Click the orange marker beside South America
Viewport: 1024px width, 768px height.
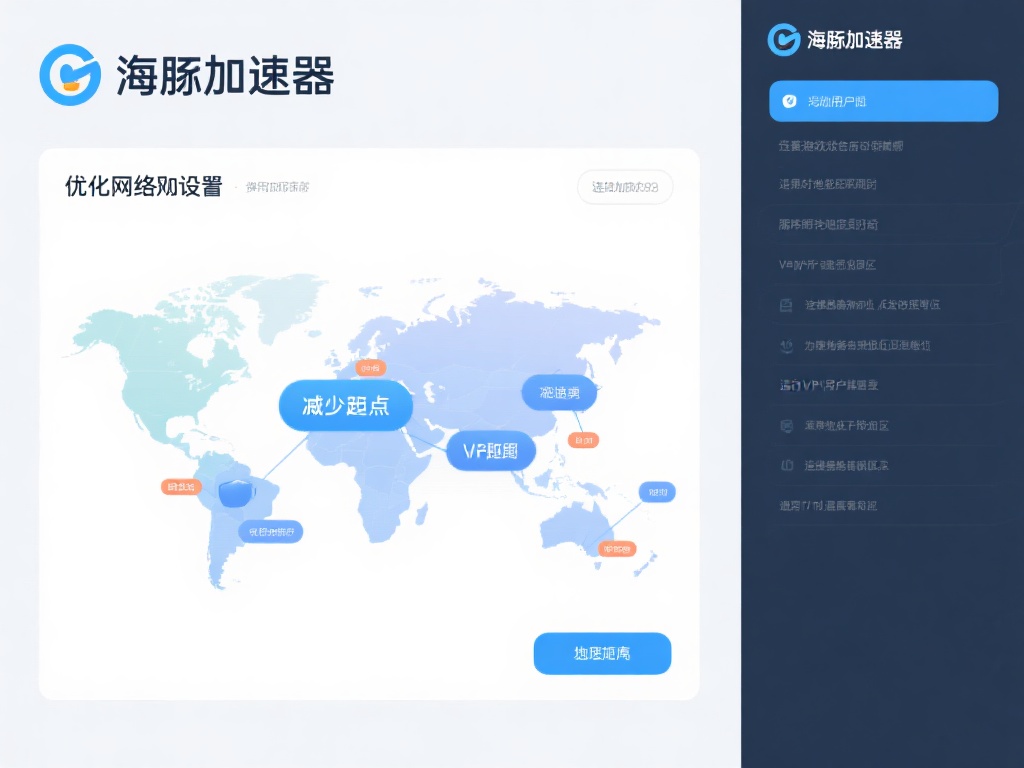[x=180, y=487]
